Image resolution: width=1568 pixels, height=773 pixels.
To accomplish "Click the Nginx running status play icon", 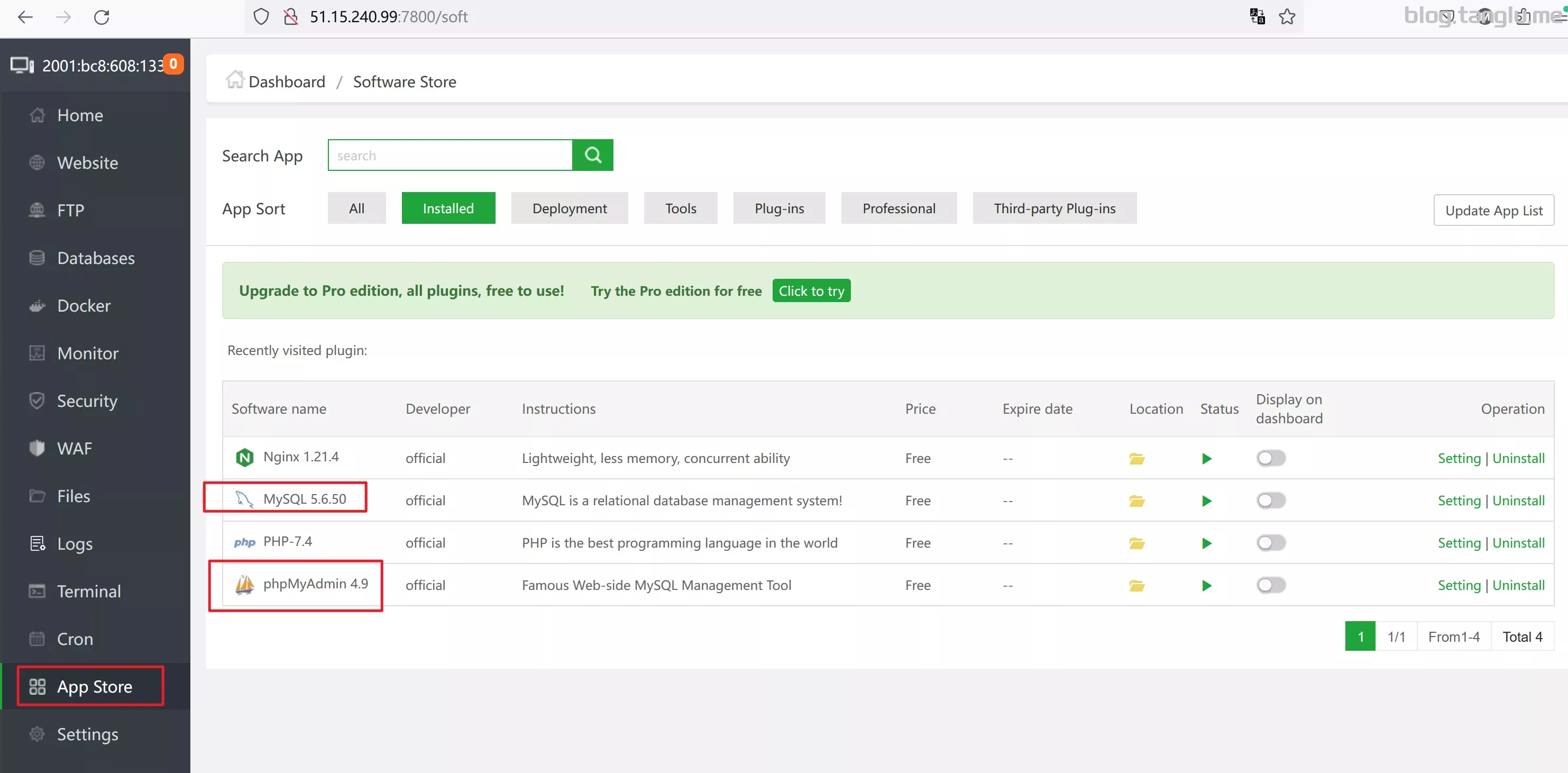I will 1207,459.
